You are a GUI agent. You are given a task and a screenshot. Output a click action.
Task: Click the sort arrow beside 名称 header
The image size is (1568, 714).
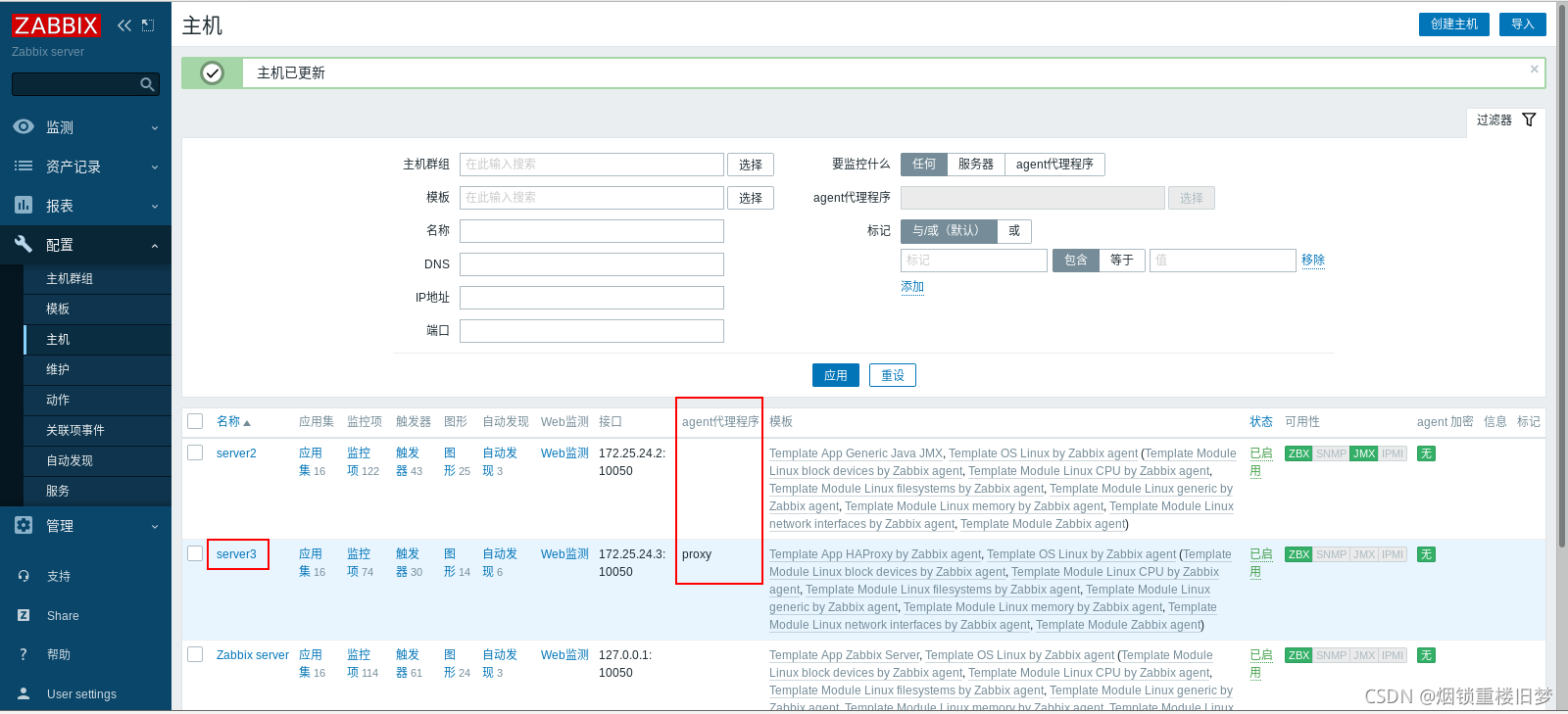pyautogui.click(x=247, y=422)
